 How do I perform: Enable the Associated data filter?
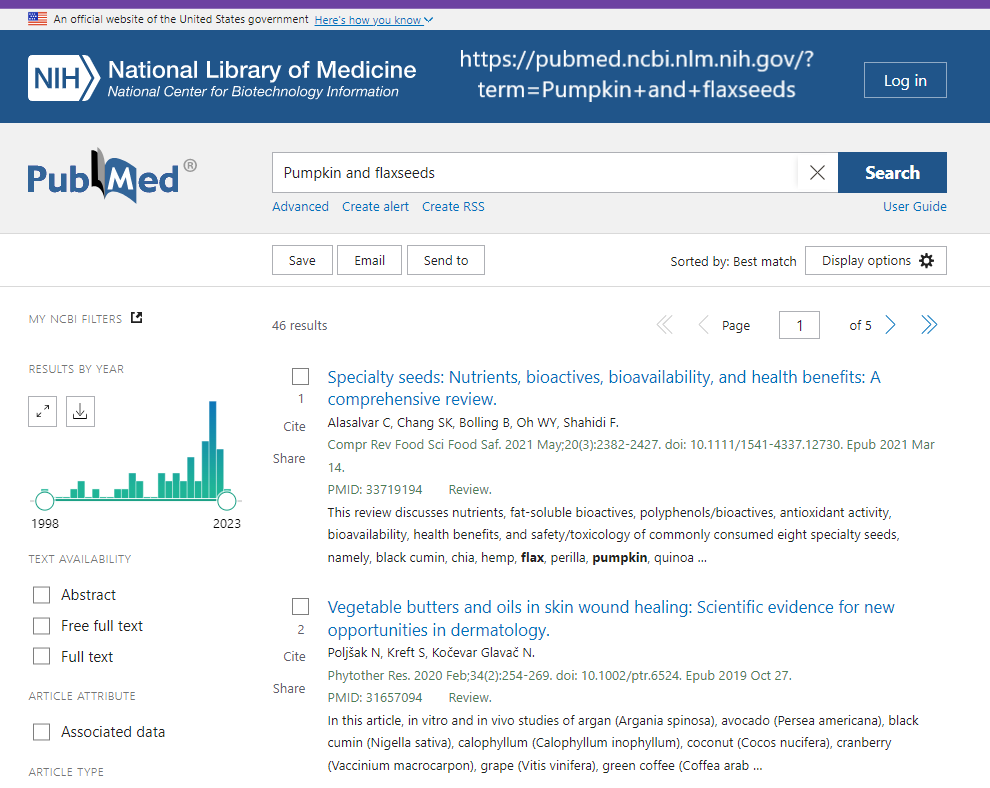[x=42, y=732]
